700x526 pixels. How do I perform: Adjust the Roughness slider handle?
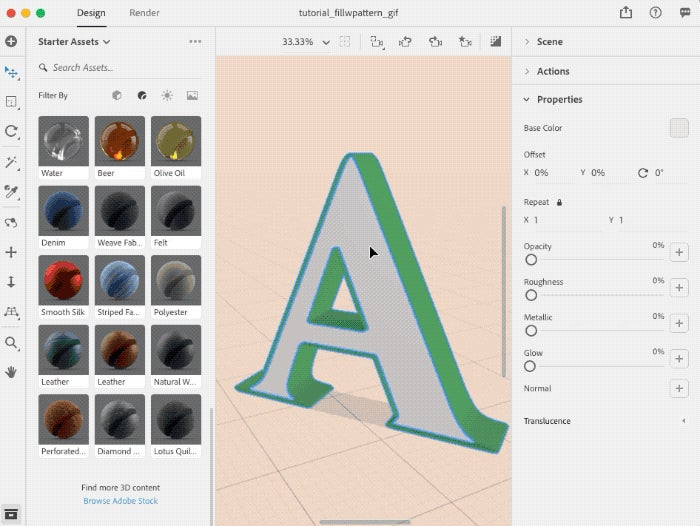click(531, 295)
